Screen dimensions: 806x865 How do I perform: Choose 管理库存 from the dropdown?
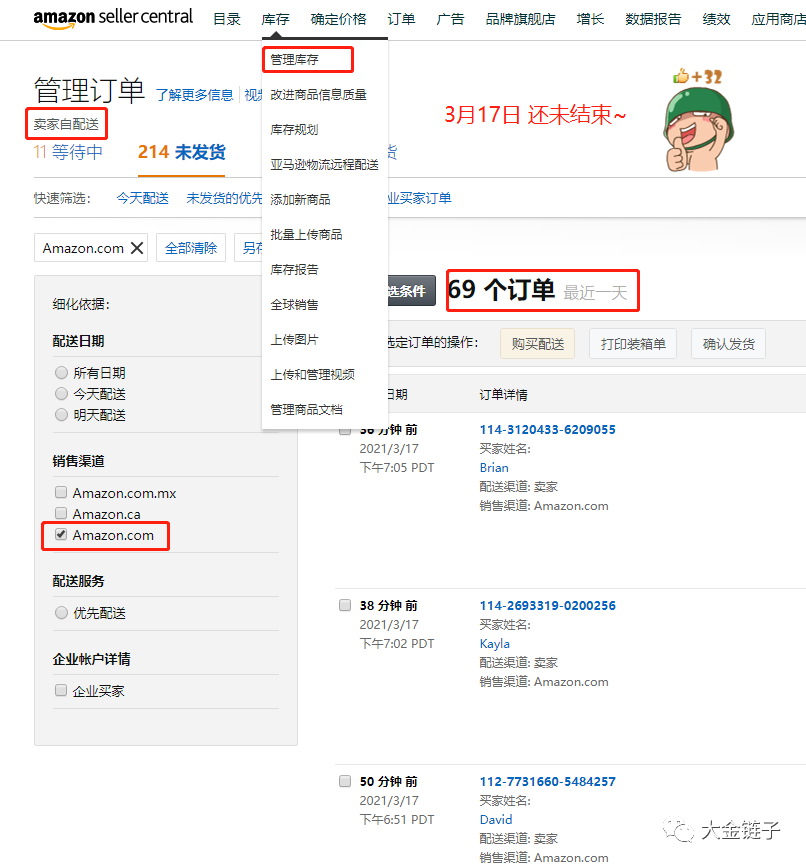(294, 60)
